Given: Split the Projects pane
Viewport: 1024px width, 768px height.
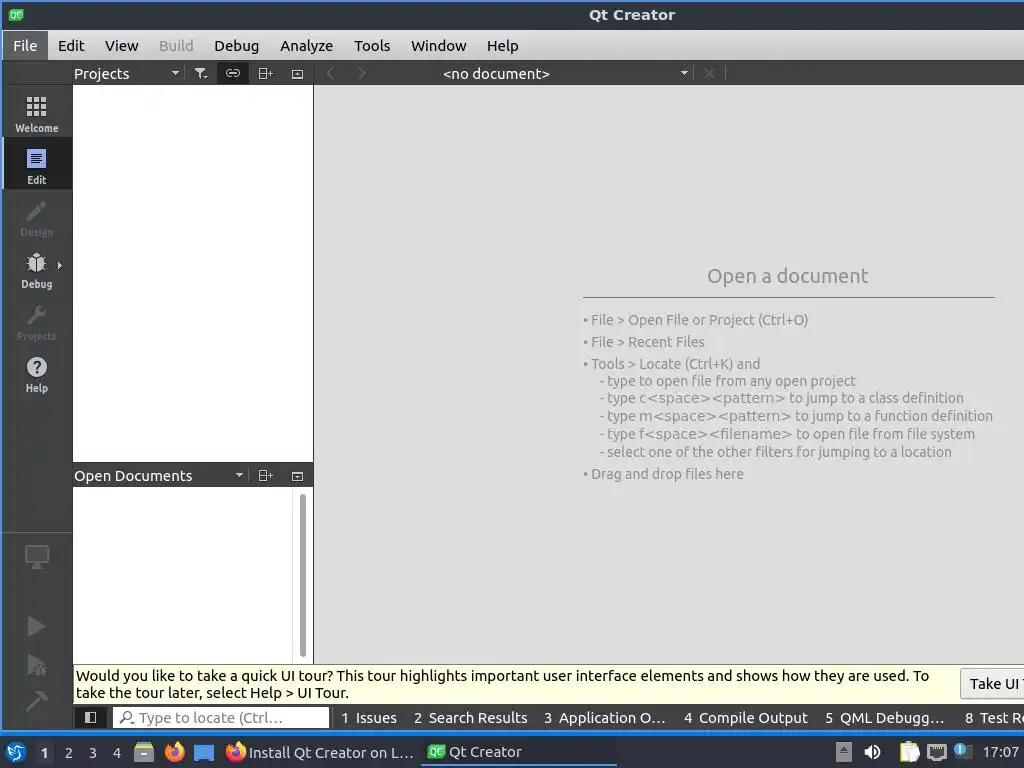Looking at the screenshot, I should click(x=265, y=74).
